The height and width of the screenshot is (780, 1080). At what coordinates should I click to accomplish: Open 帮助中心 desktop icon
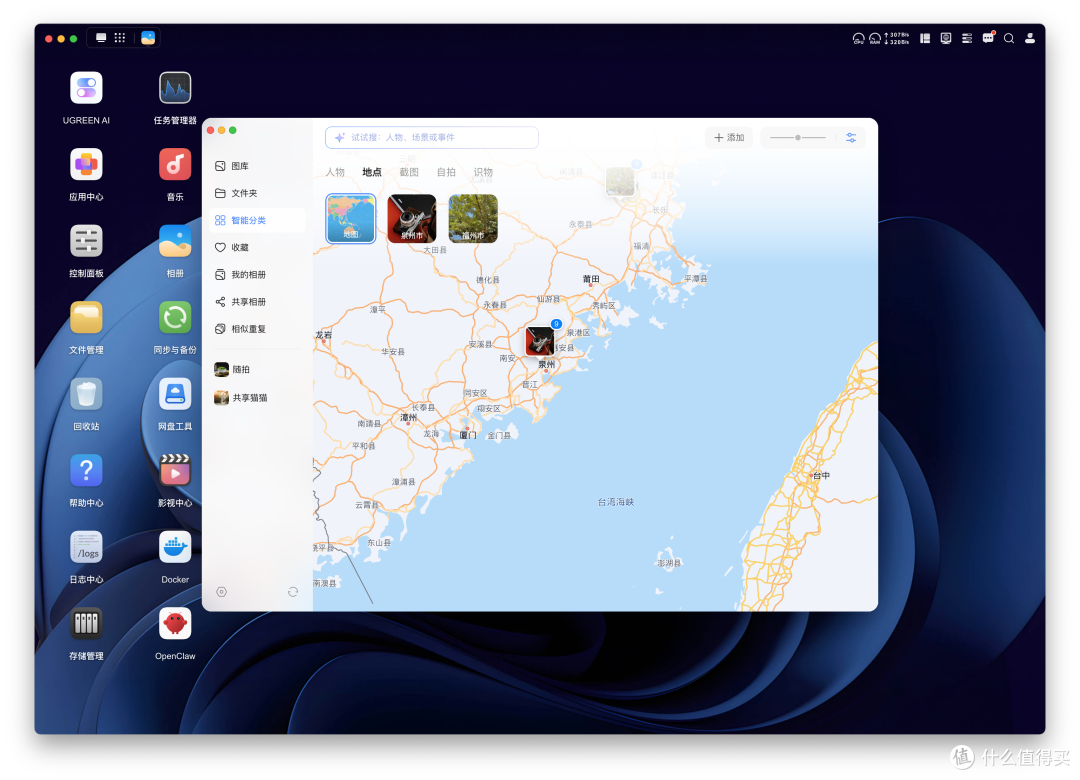point(86,471)
